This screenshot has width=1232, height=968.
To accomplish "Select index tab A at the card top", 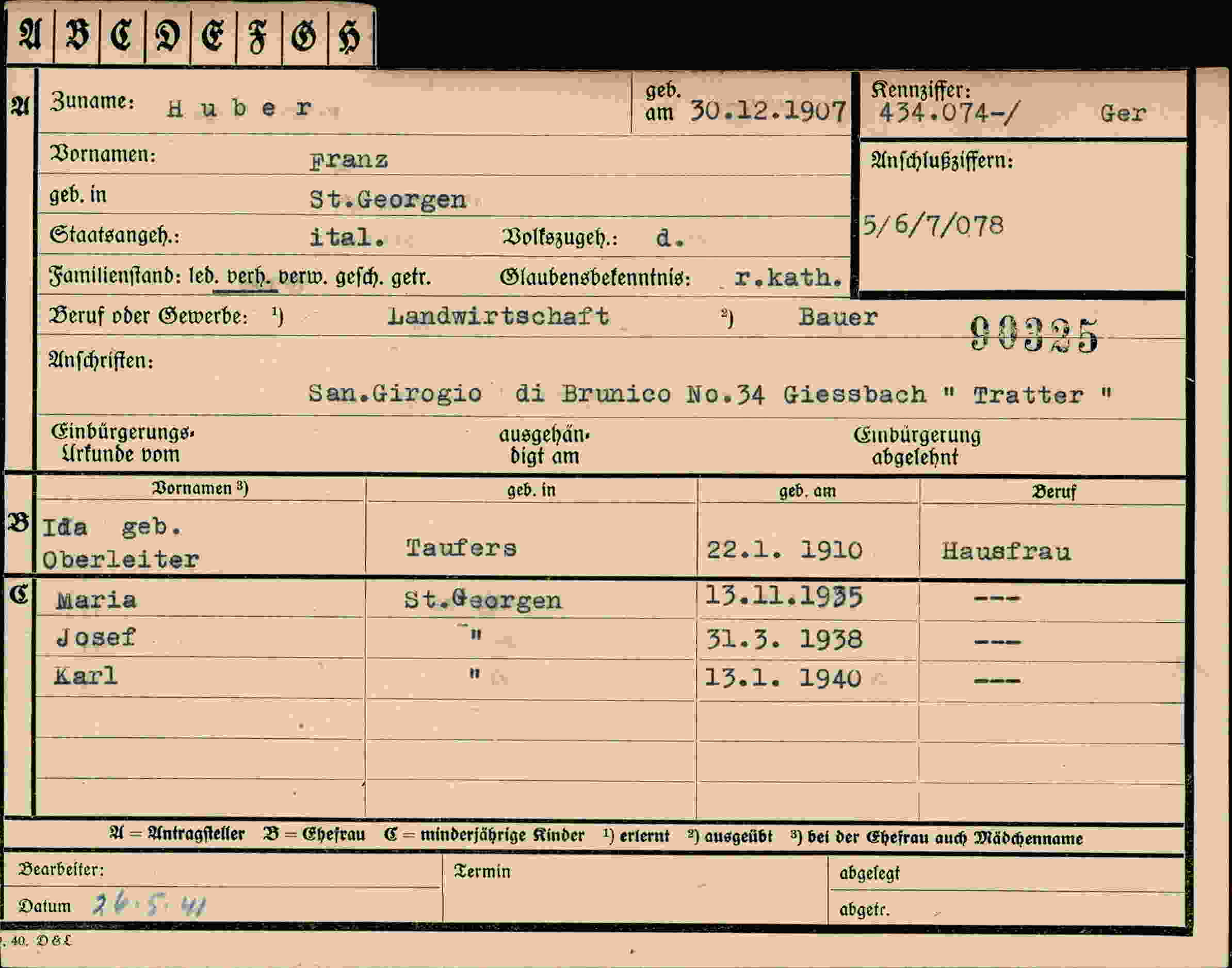I will [30, 35].
